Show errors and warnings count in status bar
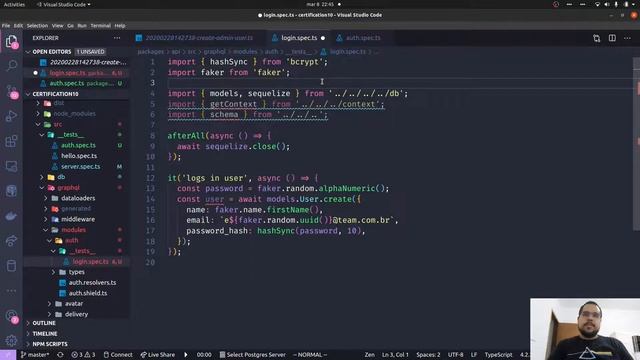This screenshot has width=640, height=360. (x=83, y=355)
